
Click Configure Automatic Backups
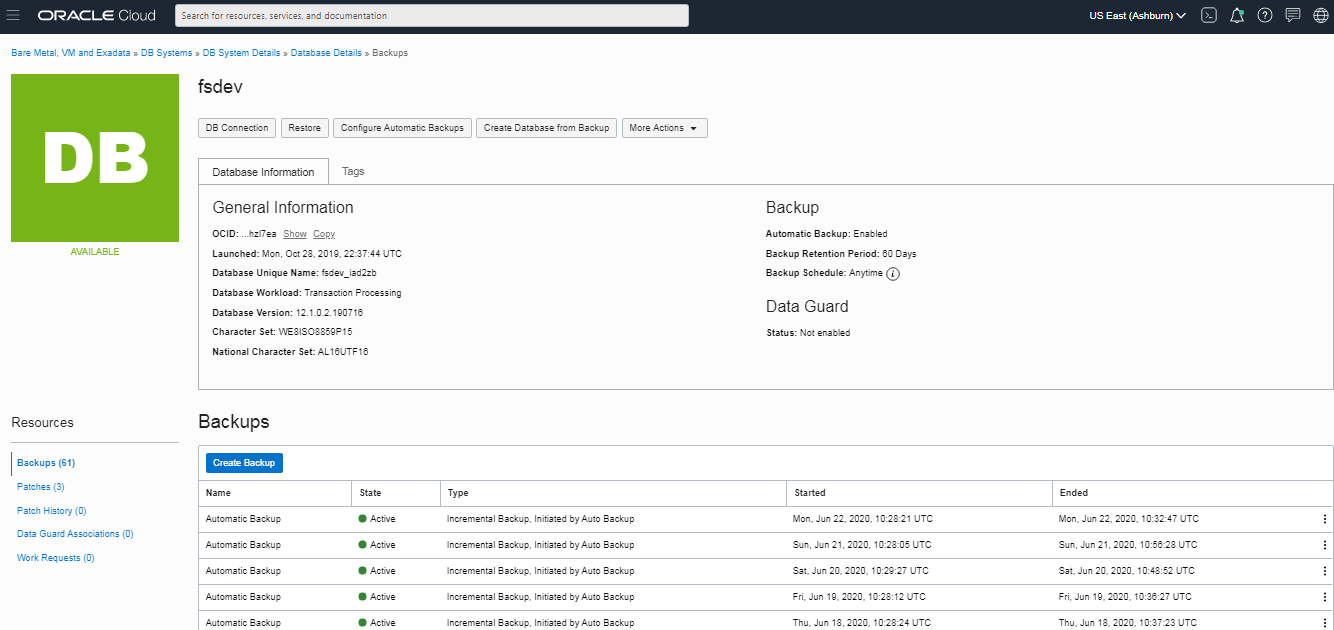(402, 128)
